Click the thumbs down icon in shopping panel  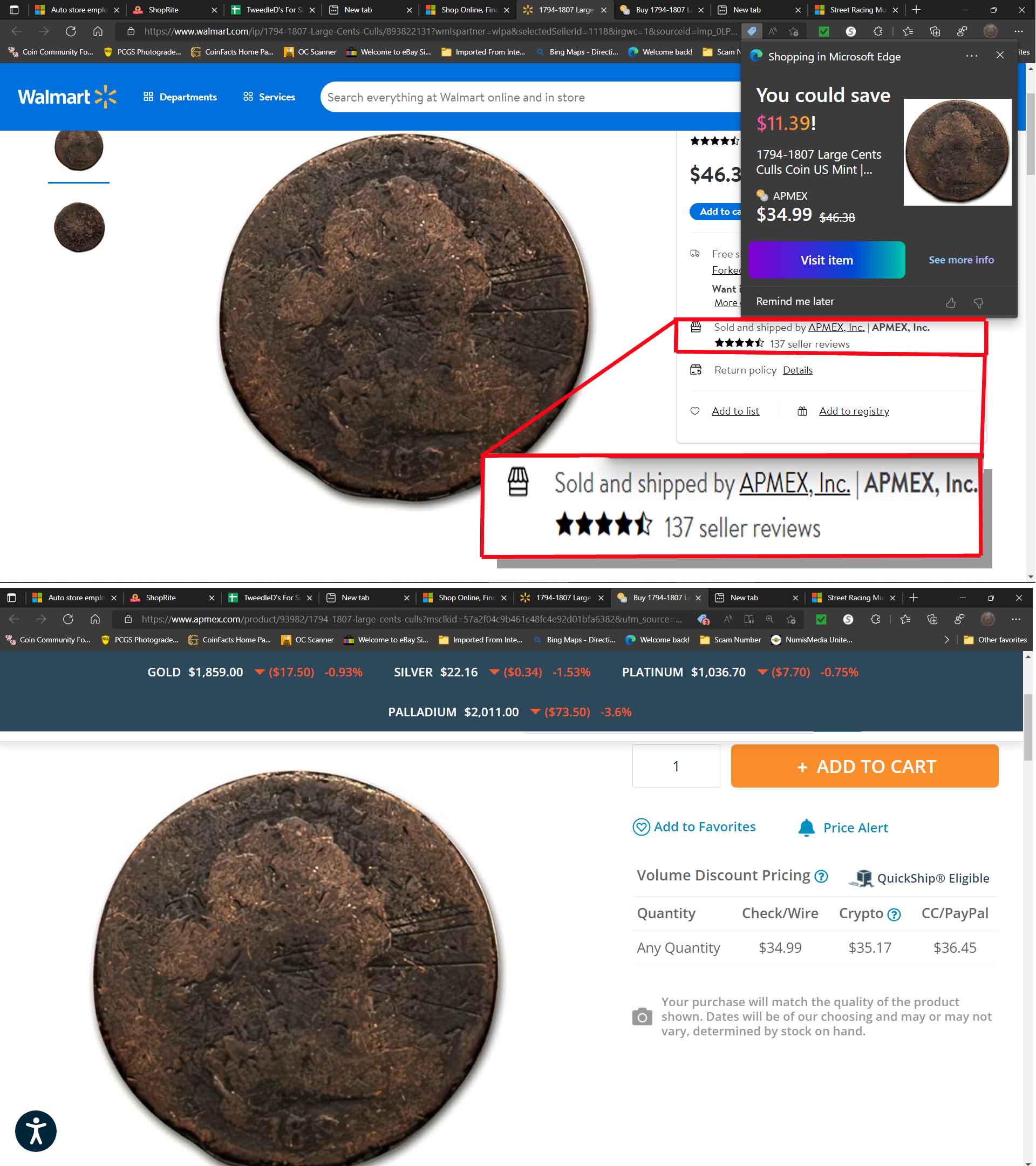click(978, 303)
